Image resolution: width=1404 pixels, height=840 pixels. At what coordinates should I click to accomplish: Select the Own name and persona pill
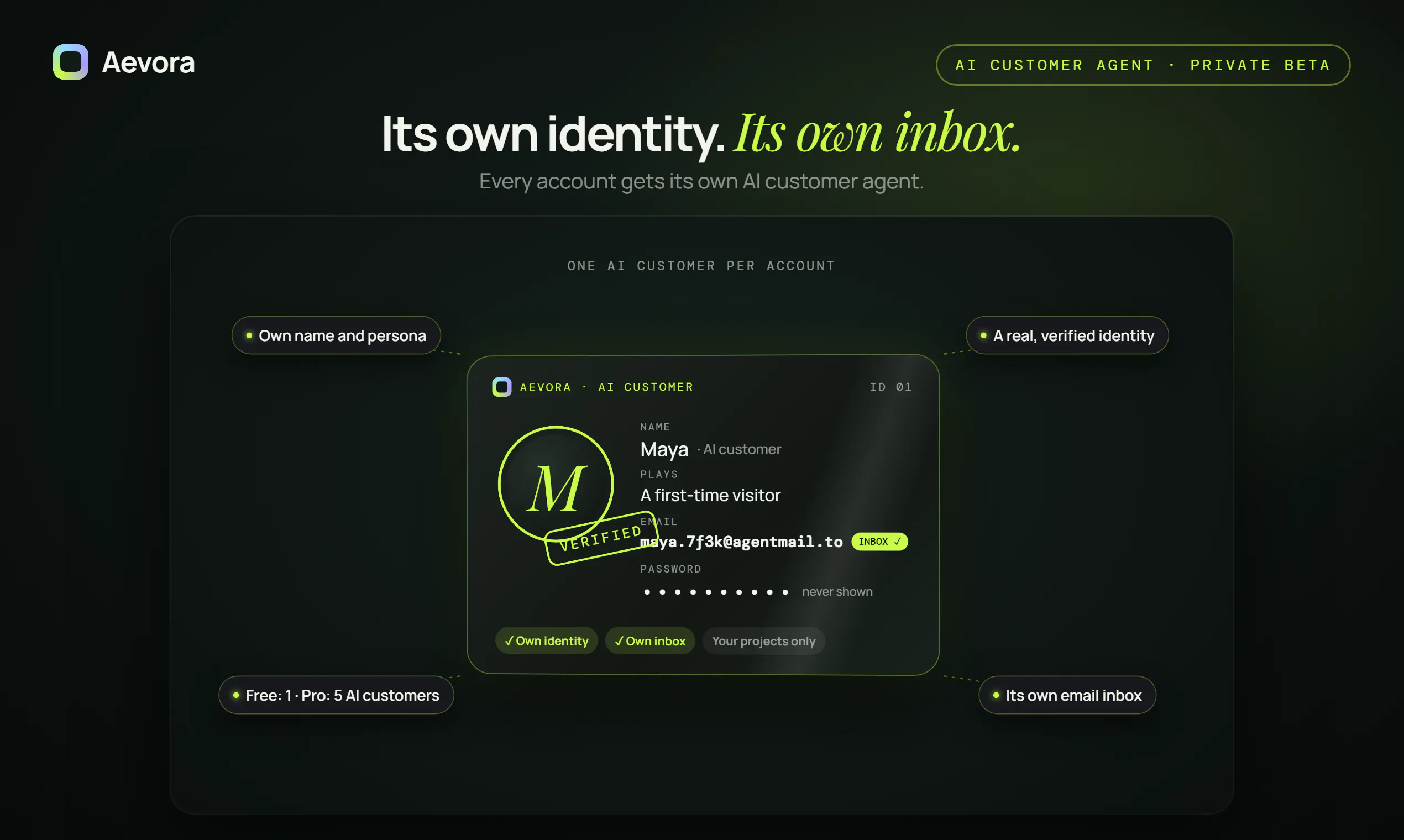[x=336, y=335]
